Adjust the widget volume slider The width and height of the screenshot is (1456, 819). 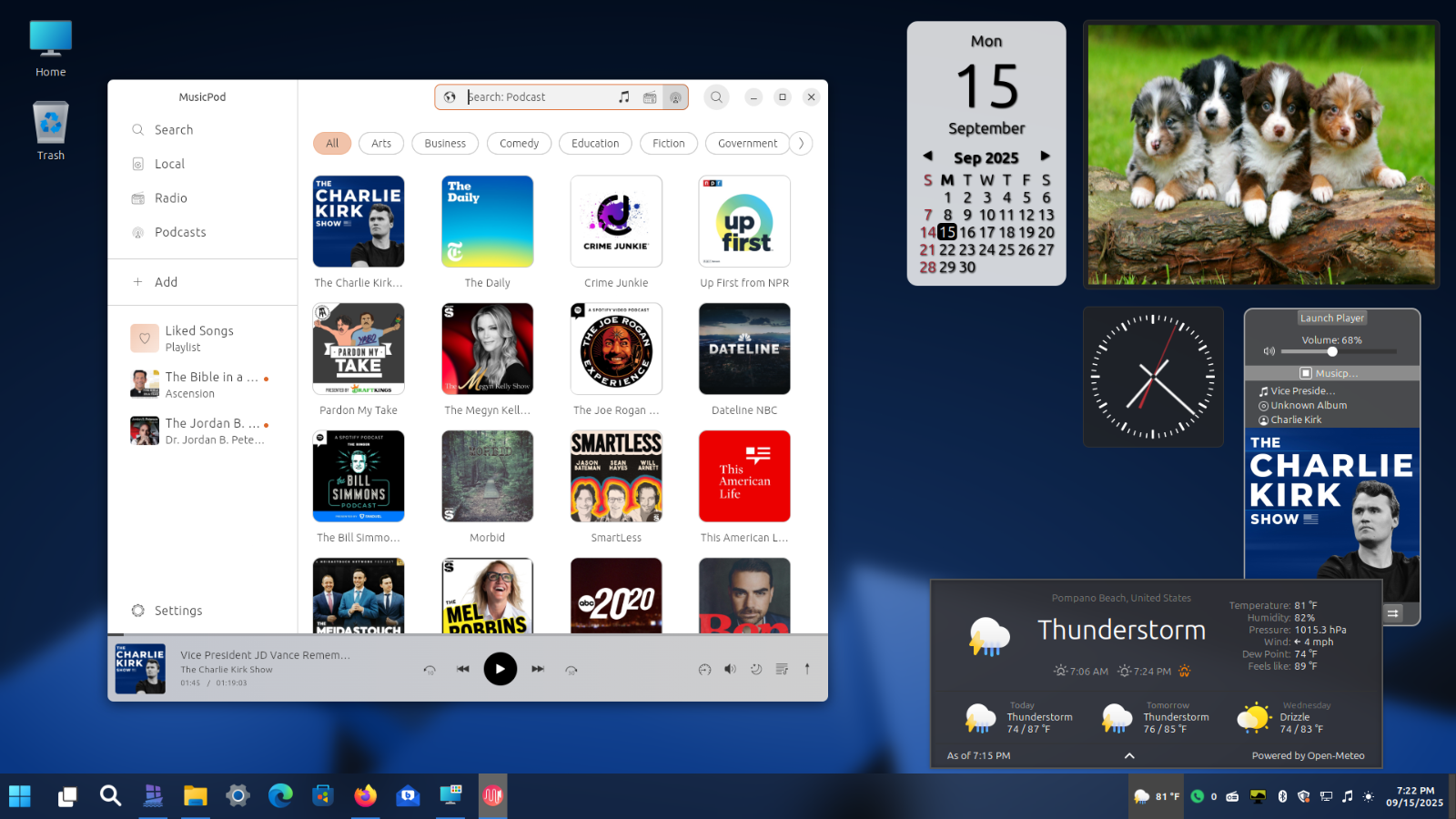[x=1332, y=351]
